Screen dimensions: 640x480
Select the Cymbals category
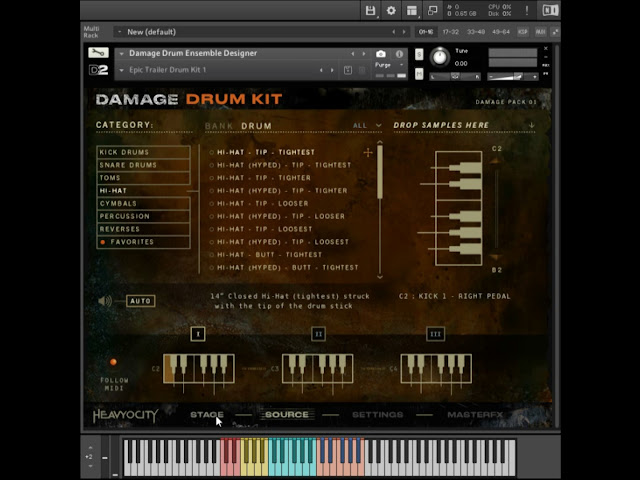pos(143,204)
